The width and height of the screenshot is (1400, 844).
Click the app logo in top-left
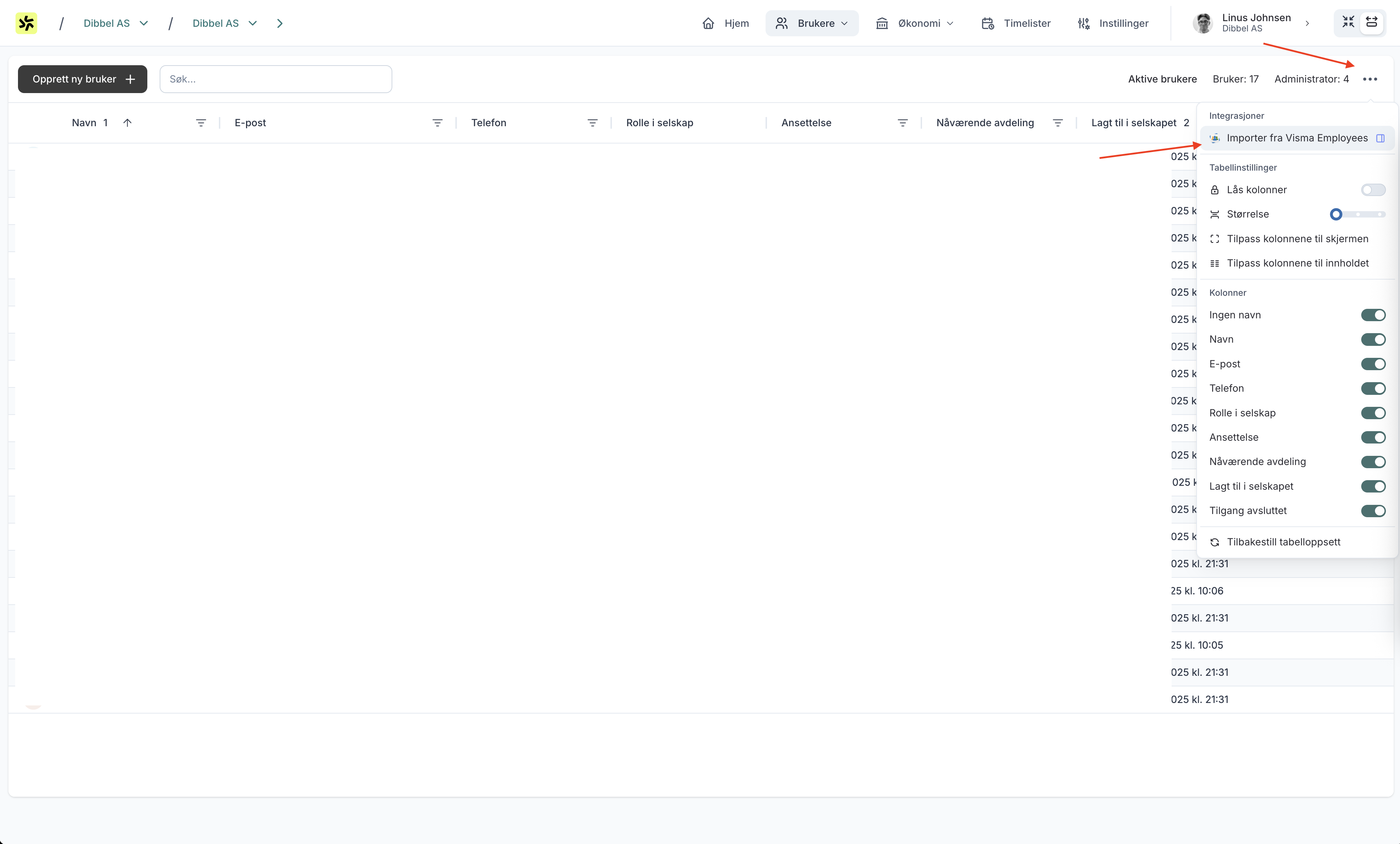click(26, 23)
